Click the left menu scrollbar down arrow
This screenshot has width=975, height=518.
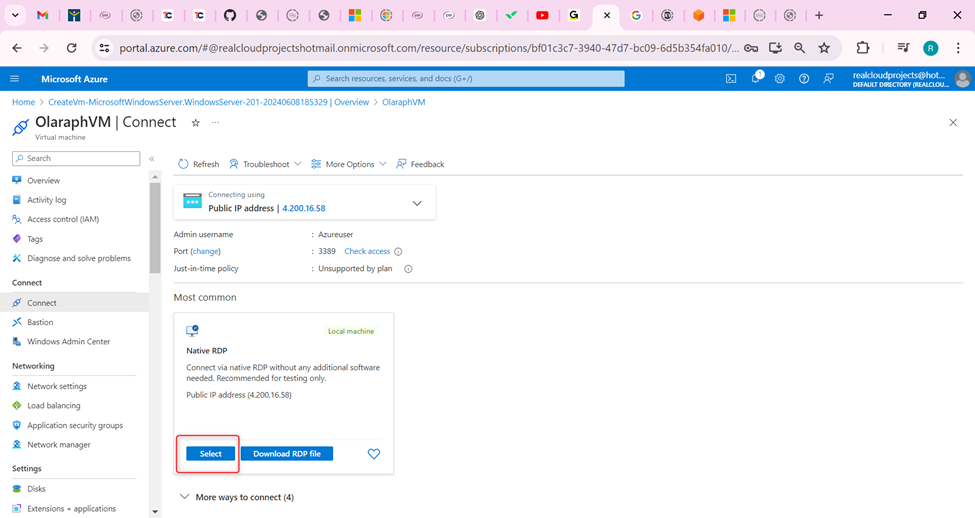coord(155,512)
